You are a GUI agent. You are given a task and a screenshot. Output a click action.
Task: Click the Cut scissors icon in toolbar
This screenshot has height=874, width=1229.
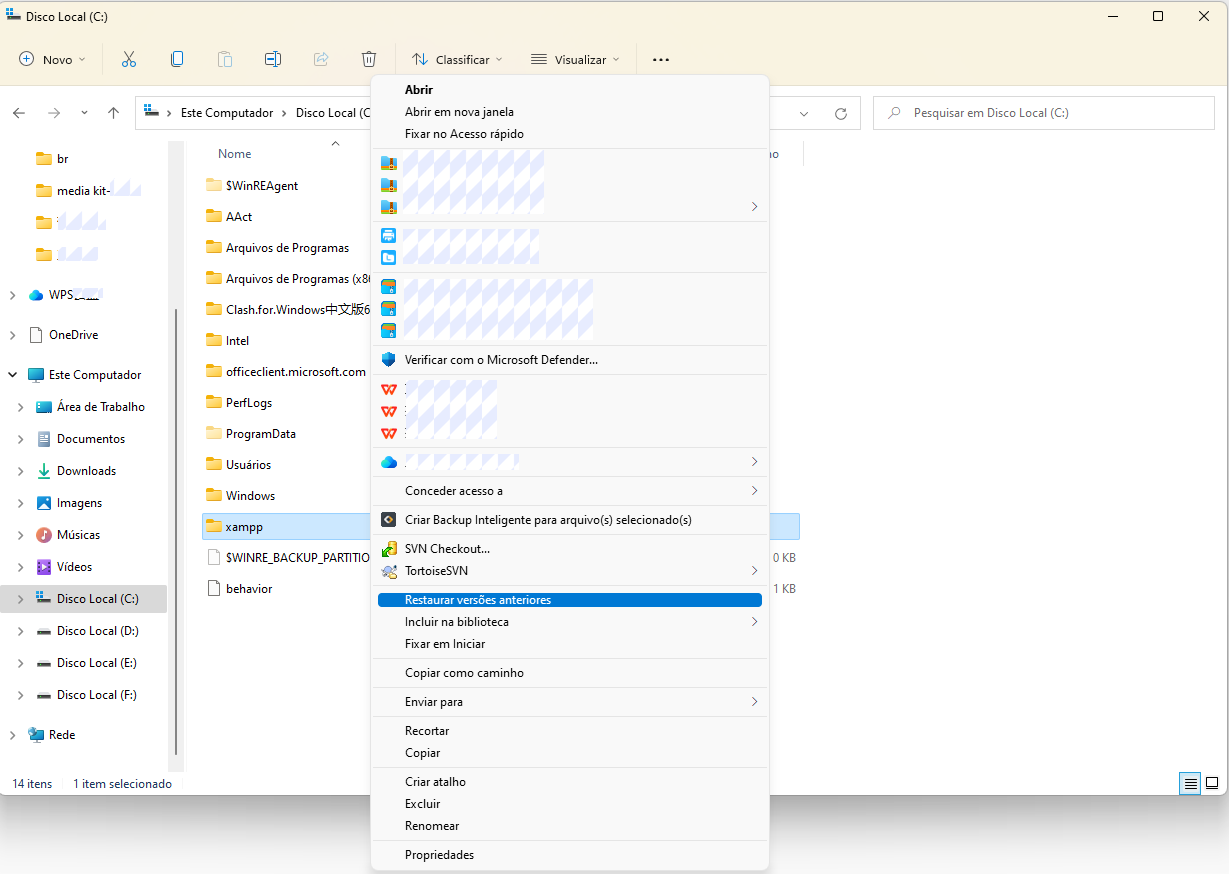click(128, 59)
